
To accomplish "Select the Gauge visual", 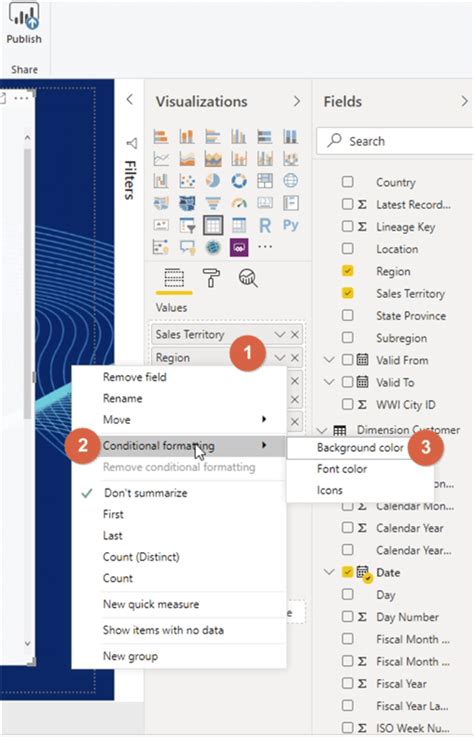I will coord(239,203).
